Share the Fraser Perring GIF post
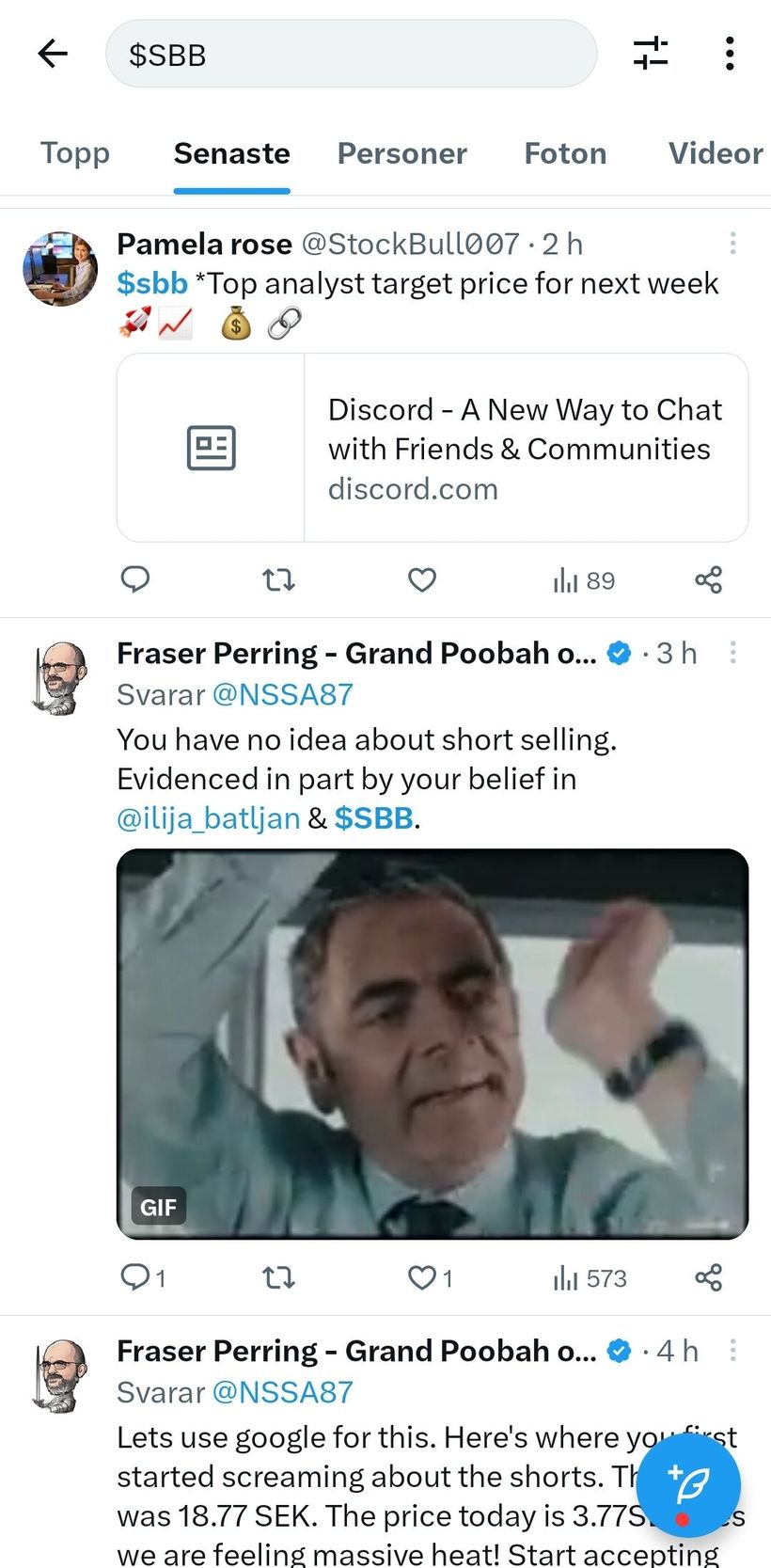The height and width of the screenshot is (1568, 771). 708,1277
